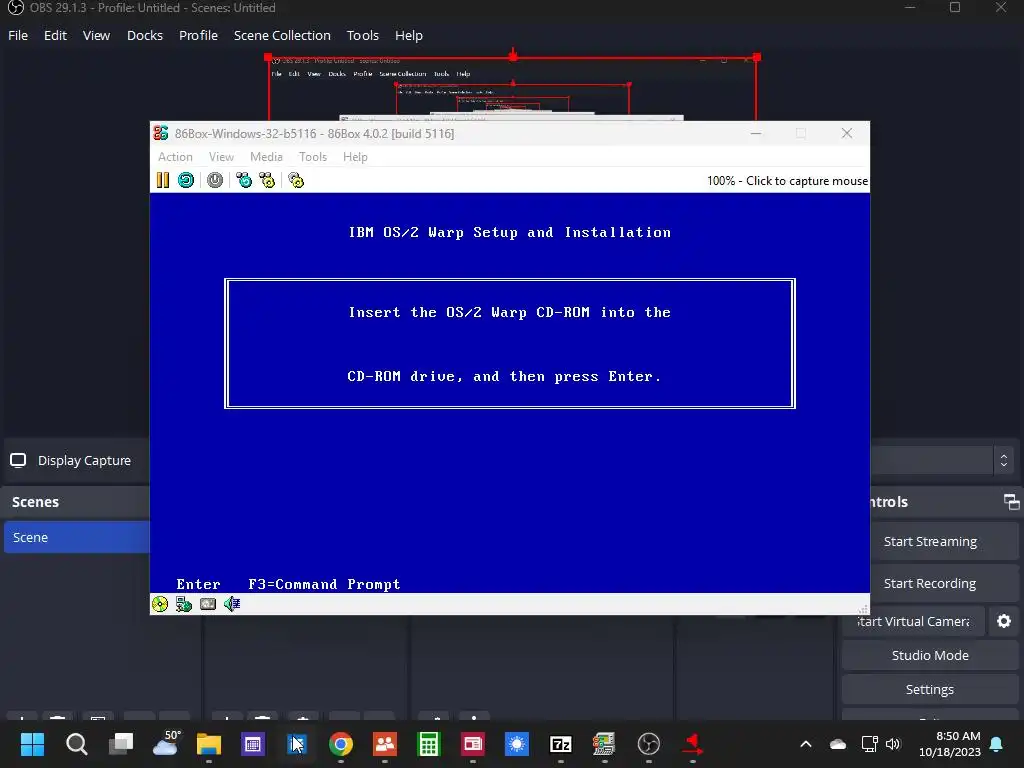Pause the emulation in 86Box toolbar
Viewport: 1024px width, 768px height.
[x=163, y=180]
